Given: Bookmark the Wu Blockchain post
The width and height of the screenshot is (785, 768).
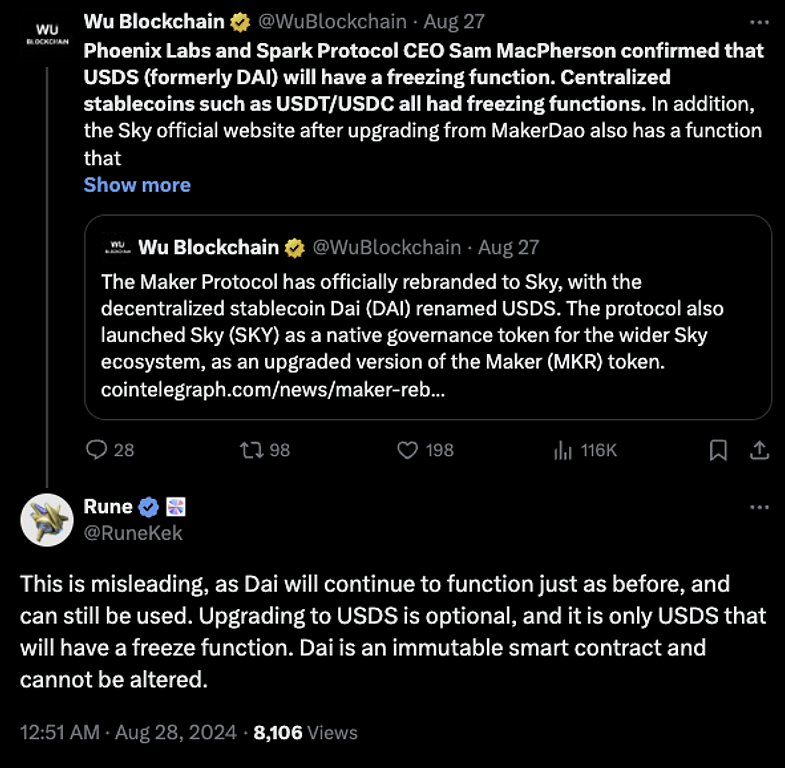Looking at the screenshot, I should point(718,450).
